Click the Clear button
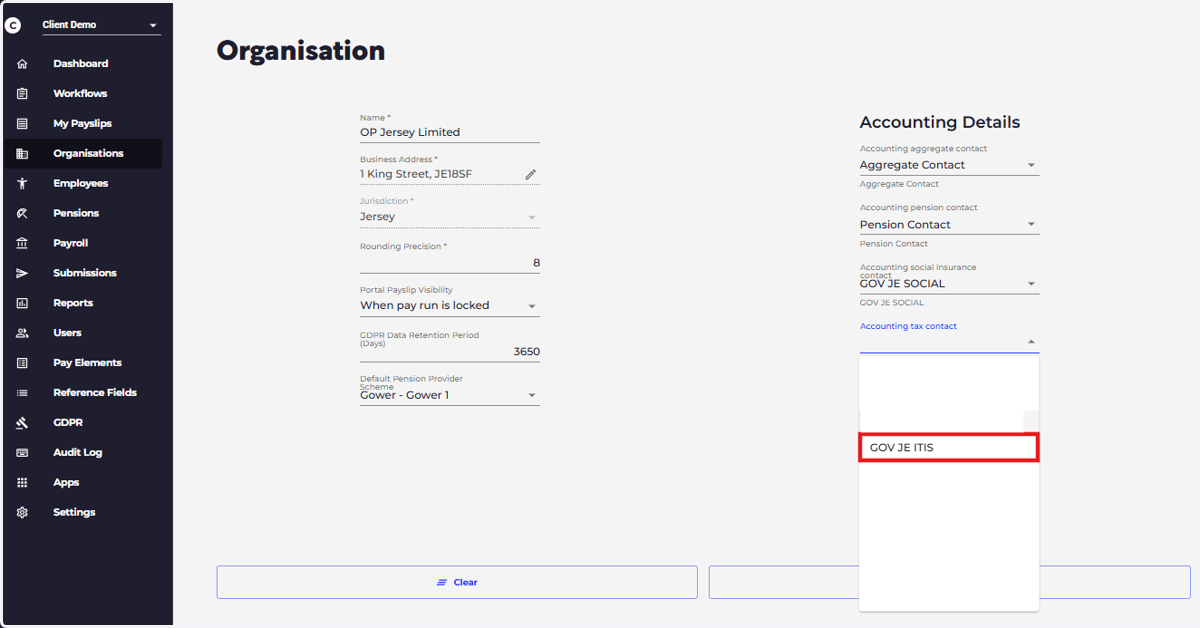1200x628 pixels. (457, 582)
